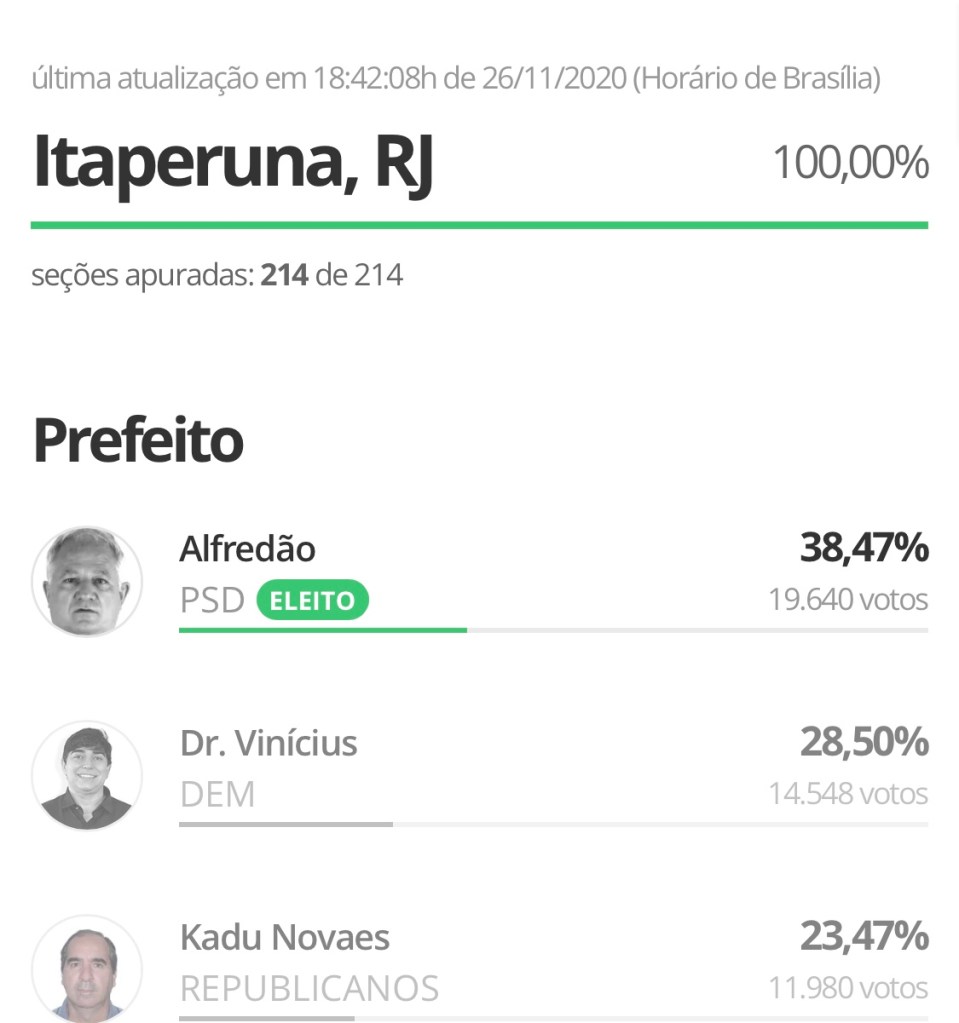Image resolution: width=959 pixels, height=1023 pixels.
Task: Click Dr. Vinícius's gray vote share bar
Action: click(286, 824)
